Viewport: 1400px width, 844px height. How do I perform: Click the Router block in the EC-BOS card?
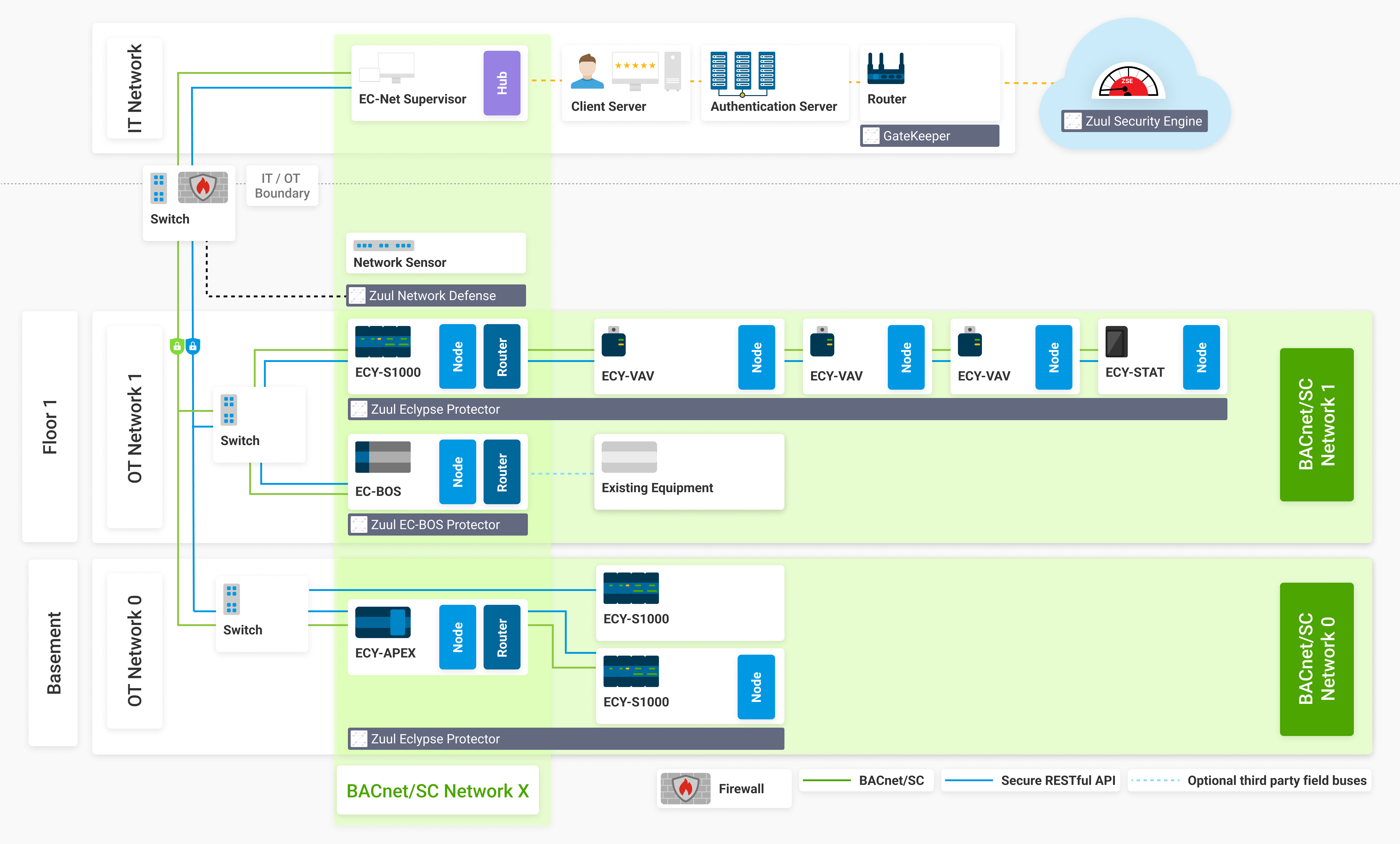502,472
